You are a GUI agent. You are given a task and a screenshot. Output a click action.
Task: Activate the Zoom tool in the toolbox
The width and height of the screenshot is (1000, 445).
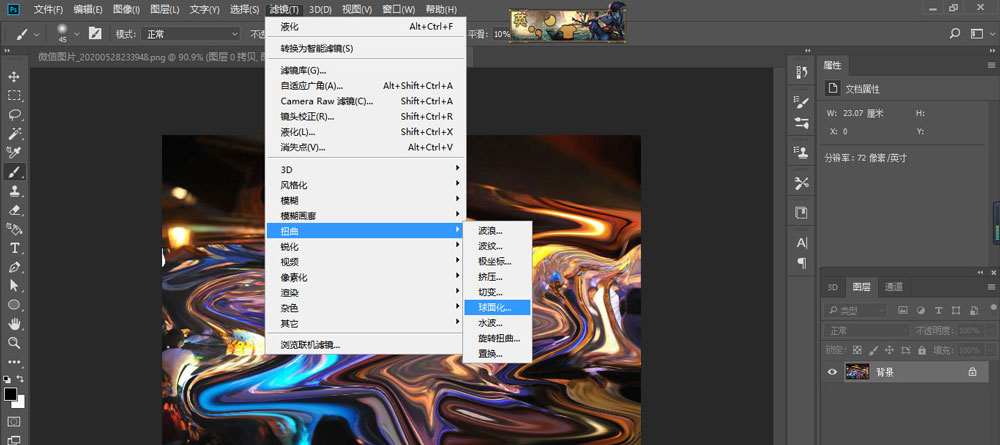pos(15,343)
